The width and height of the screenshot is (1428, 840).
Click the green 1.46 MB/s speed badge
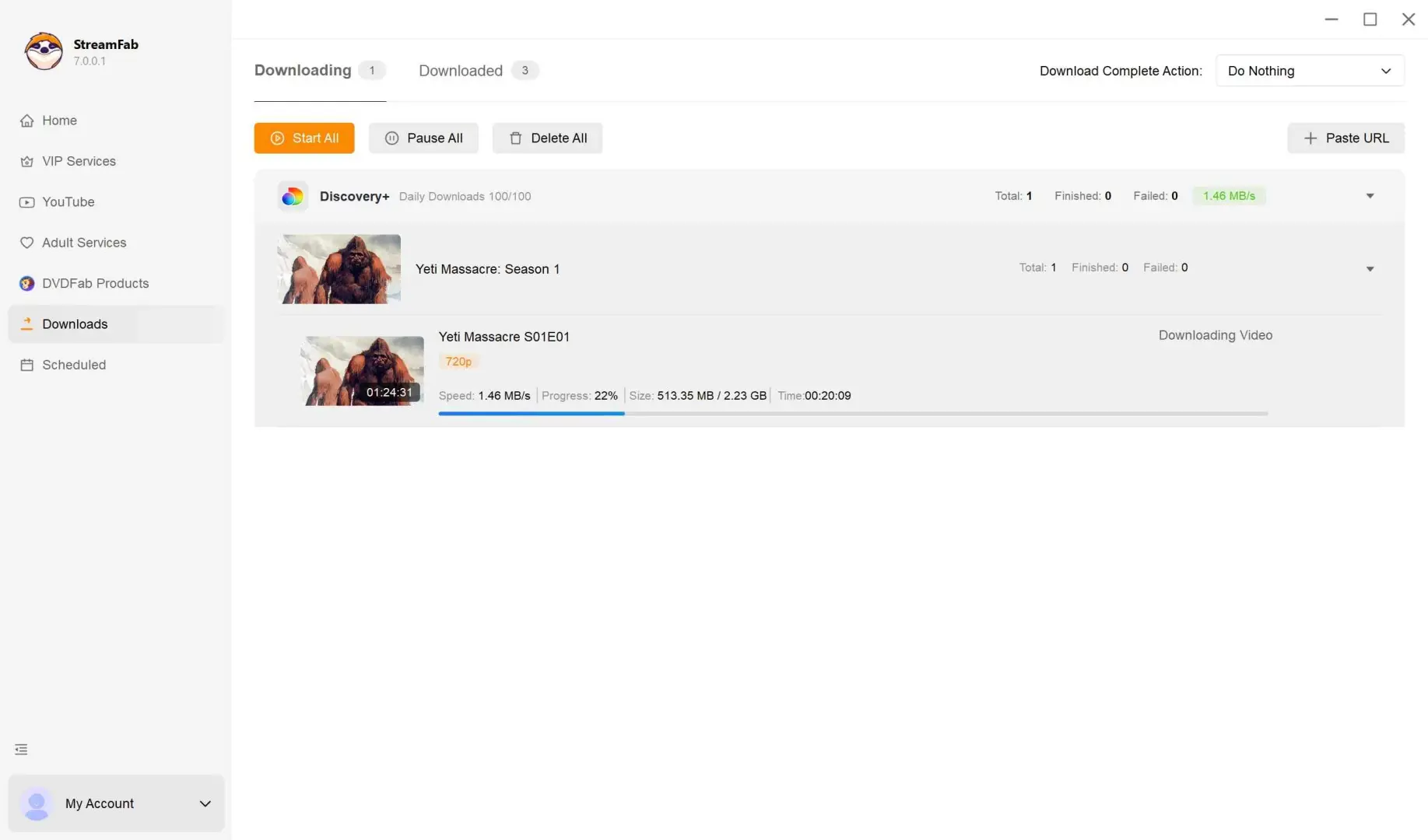coord(1229,196)
